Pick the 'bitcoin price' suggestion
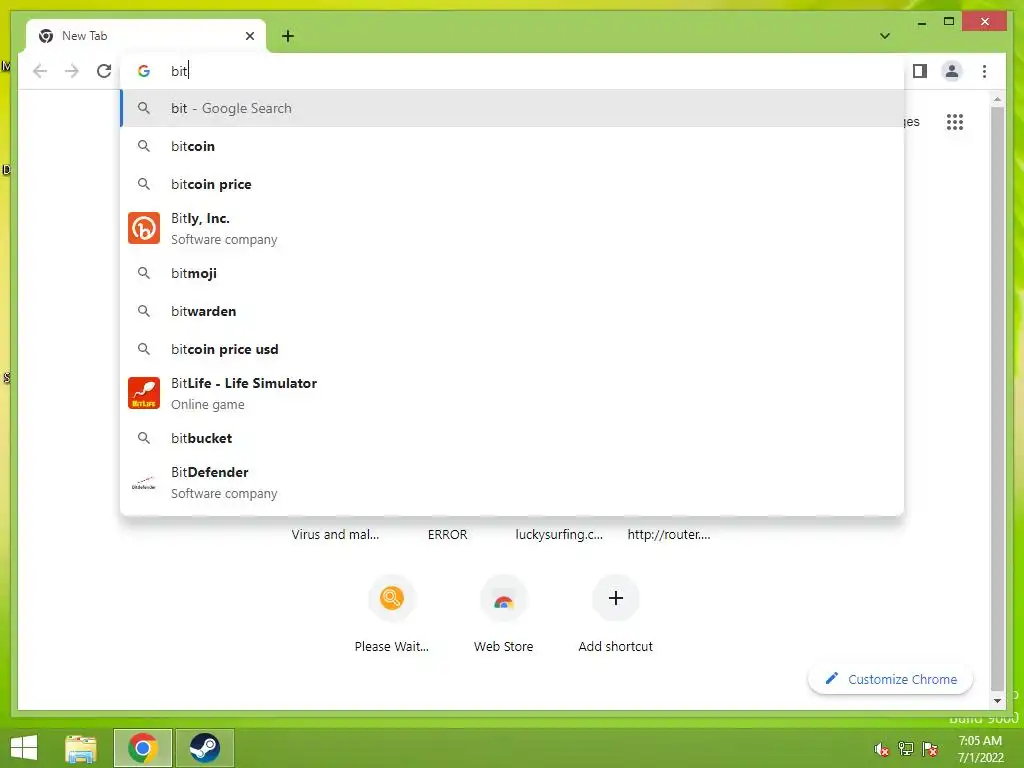This screenshot has width=1024, height=768. pyautogui.click(x=512, y=184)
